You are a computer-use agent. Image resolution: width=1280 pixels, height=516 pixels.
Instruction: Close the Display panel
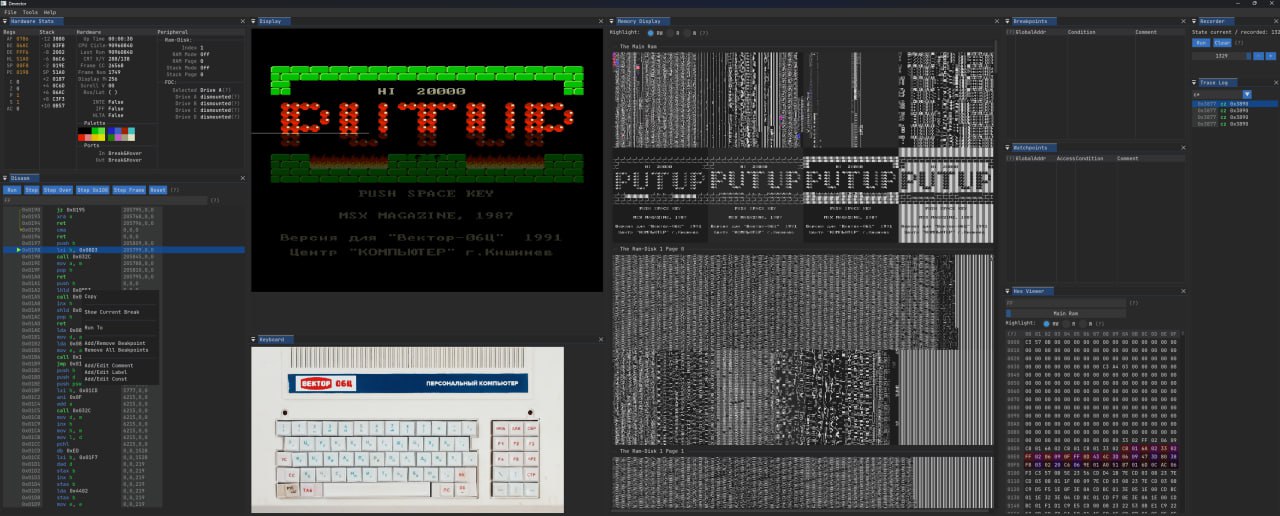[603, 21]
